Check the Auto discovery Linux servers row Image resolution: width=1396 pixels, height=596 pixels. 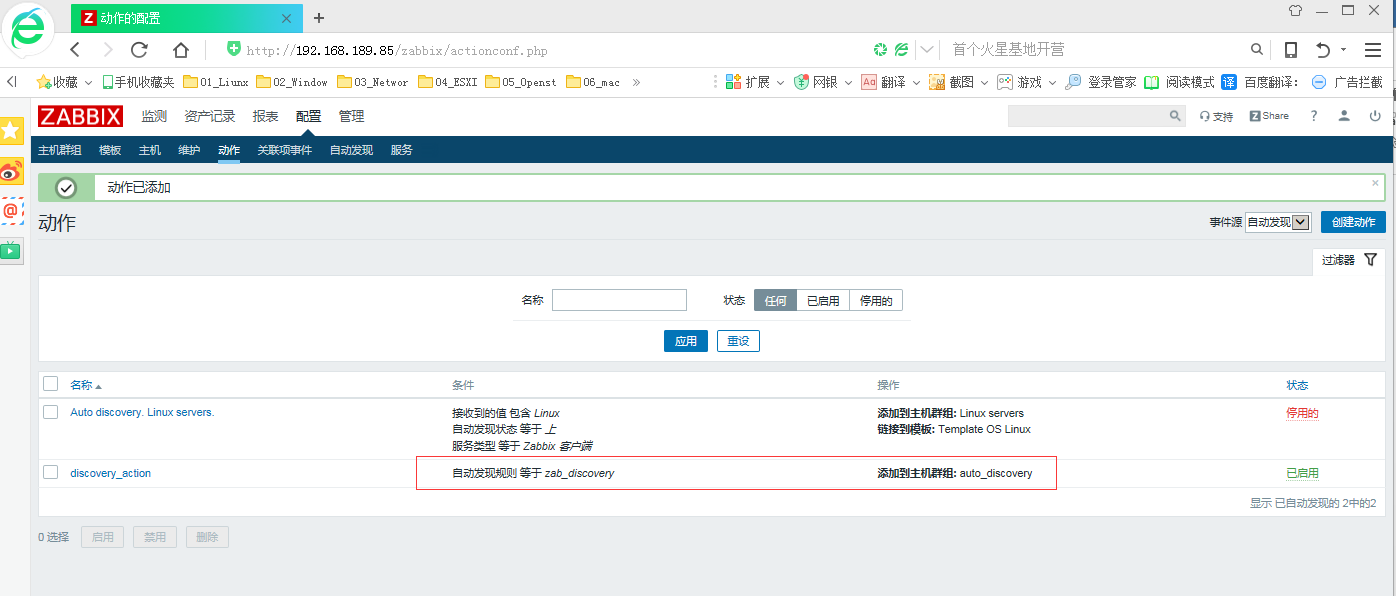pos(51,412)
